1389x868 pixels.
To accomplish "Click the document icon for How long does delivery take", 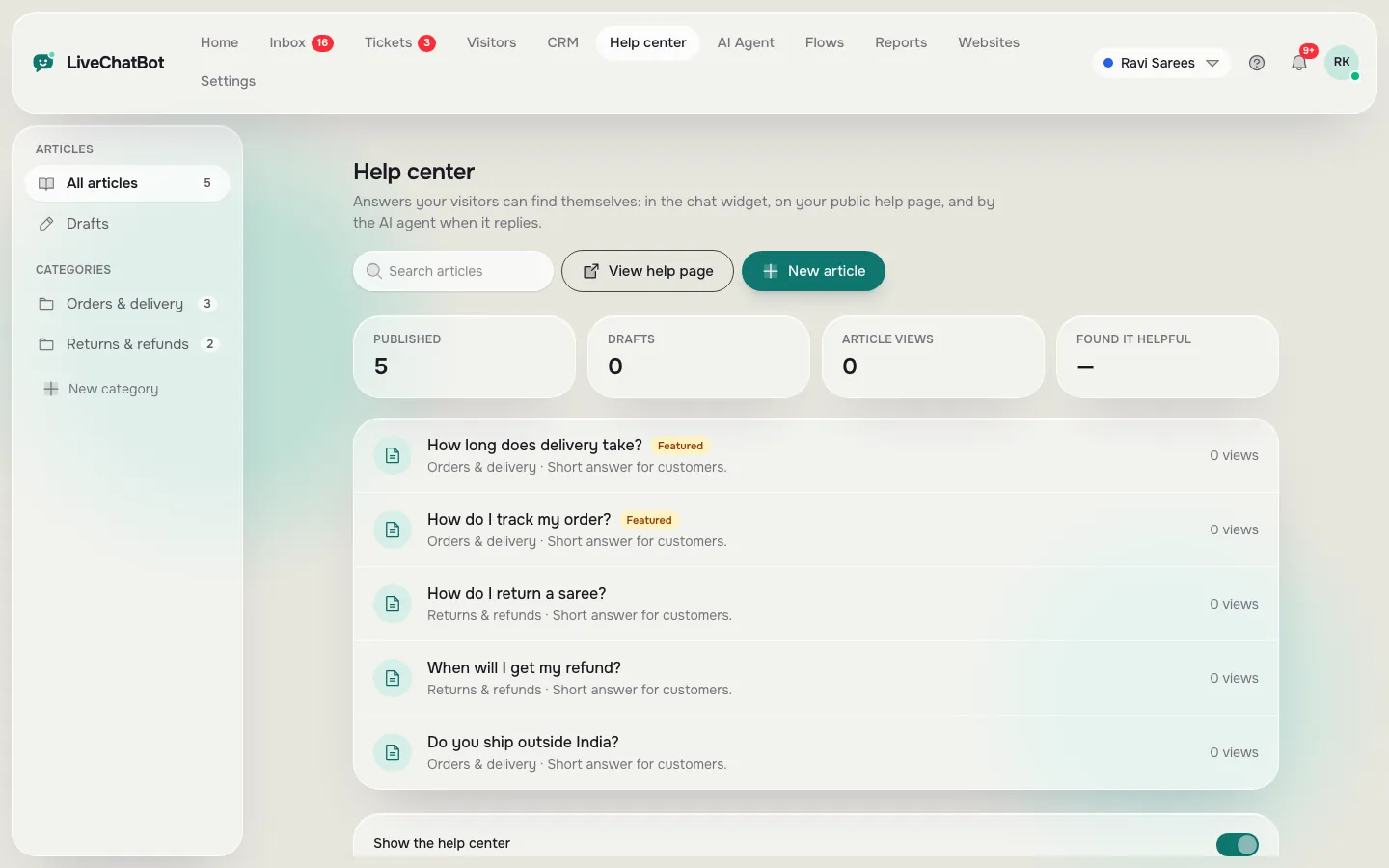I will (x=393, y=455).
